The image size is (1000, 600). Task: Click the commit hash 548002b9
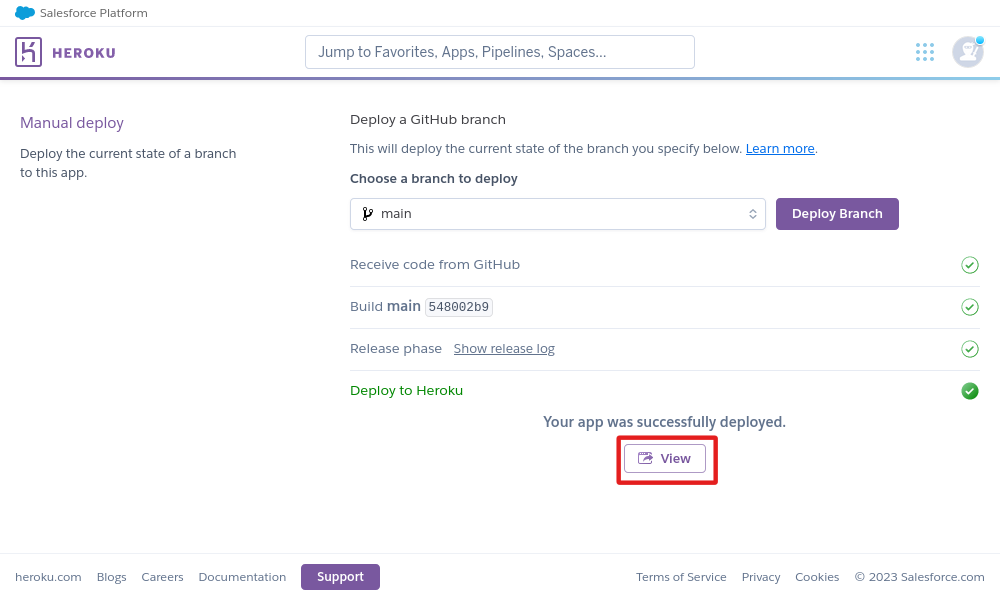[x=459, y=307]
